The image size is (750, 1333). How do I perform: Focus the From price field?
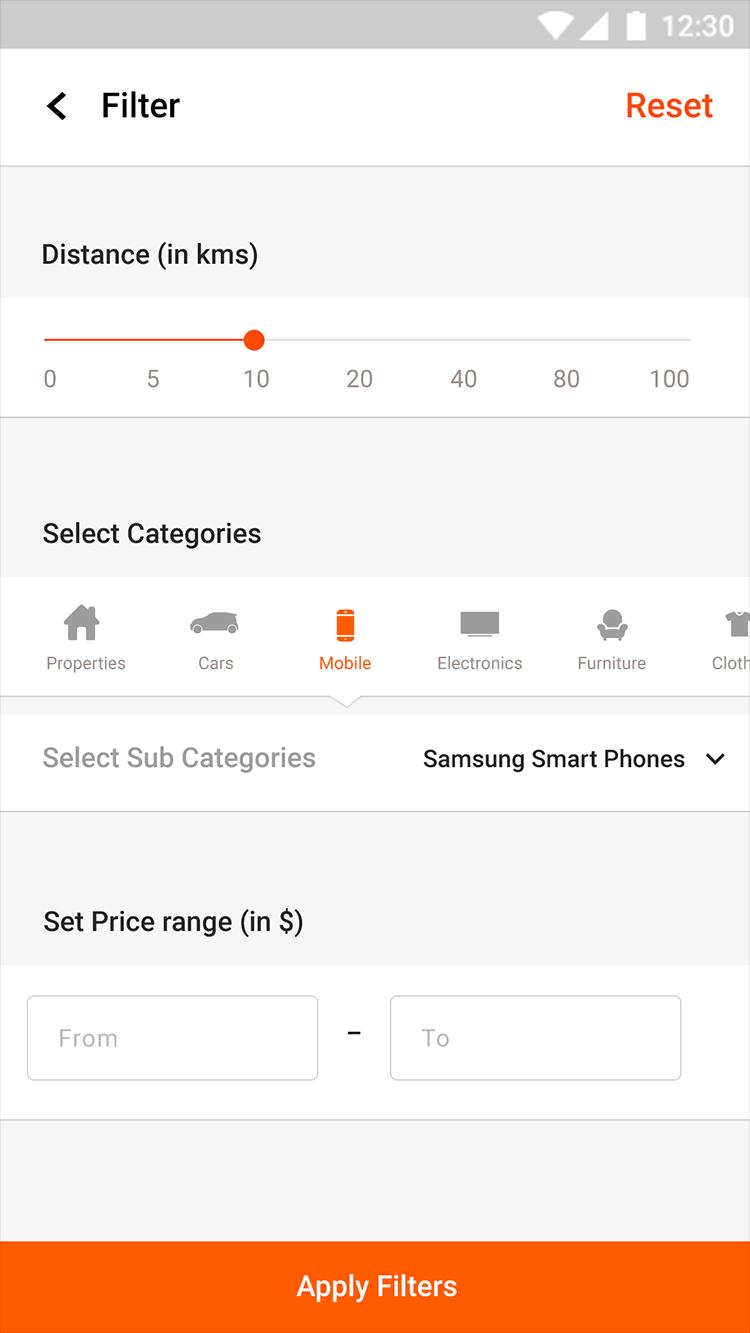coord(172,1038)
